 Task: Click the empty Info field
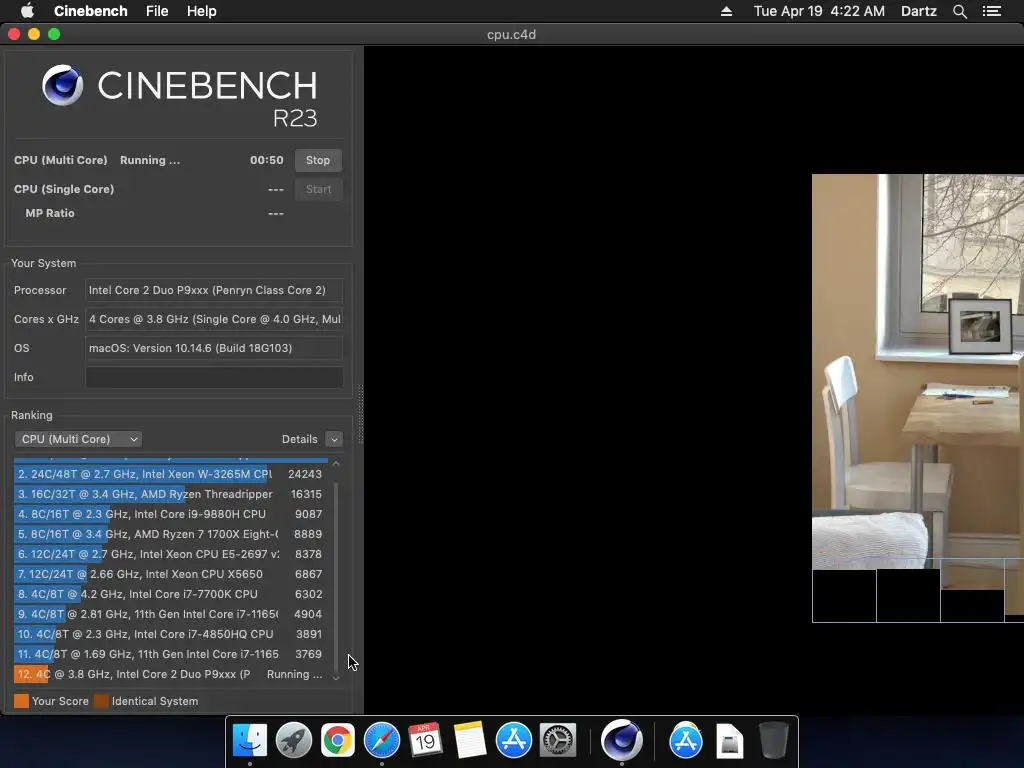(x=214, y=377)
